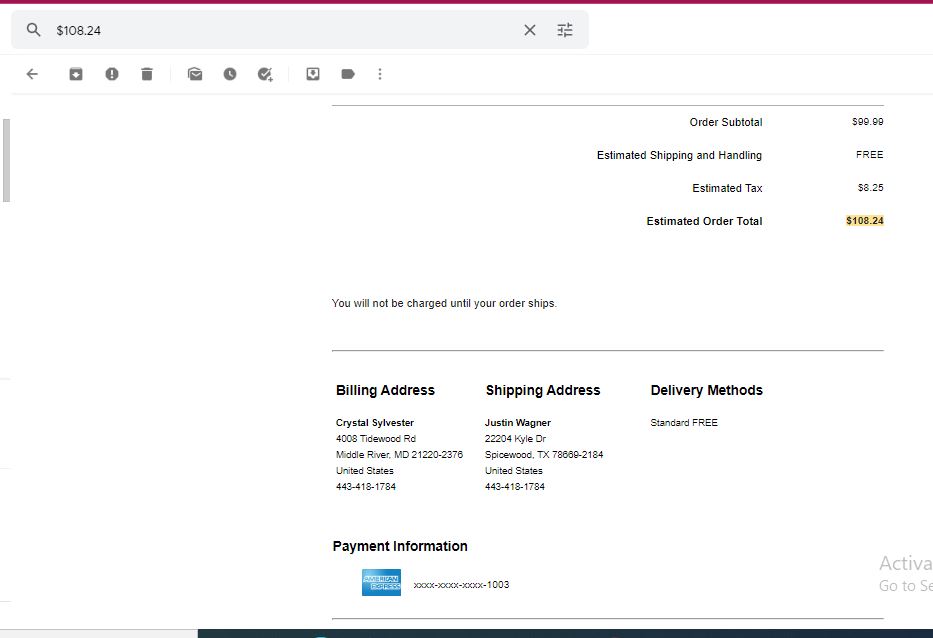Click the Order Subtotal label
The image size is (933, 638).
(x=726, y=122)
